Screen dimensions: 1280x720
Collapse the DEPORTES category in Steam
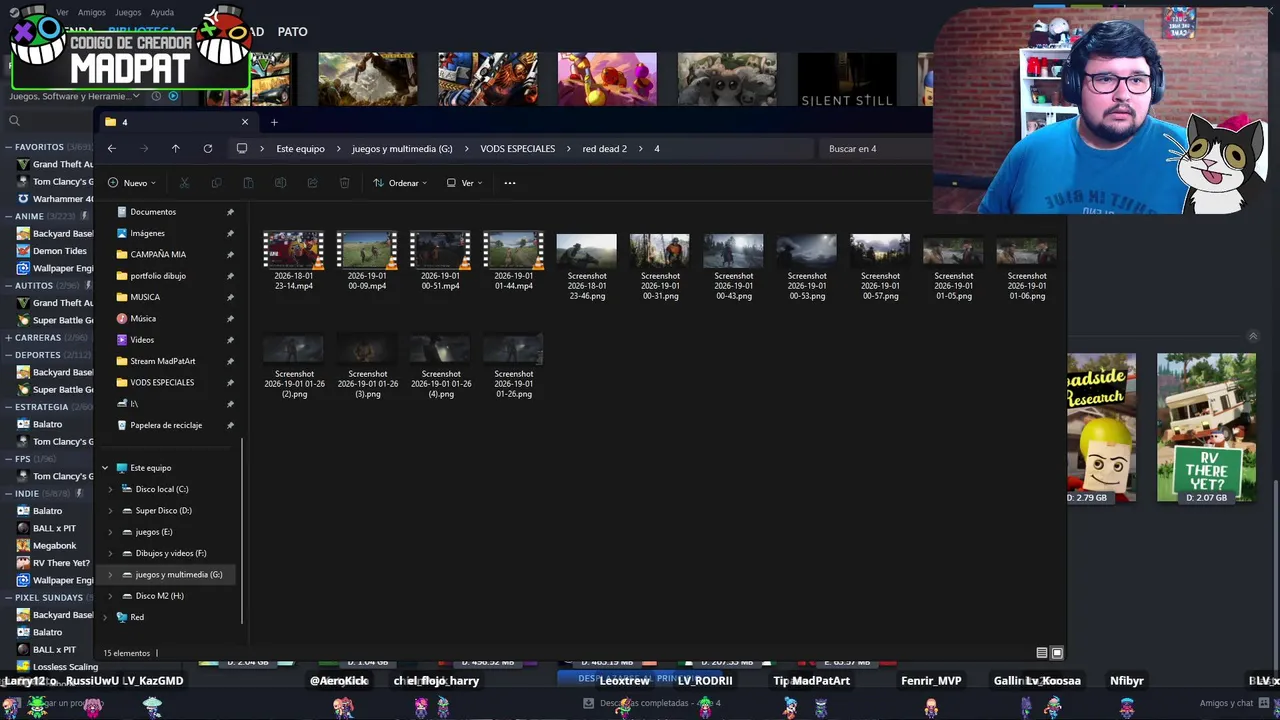(9, 355)
